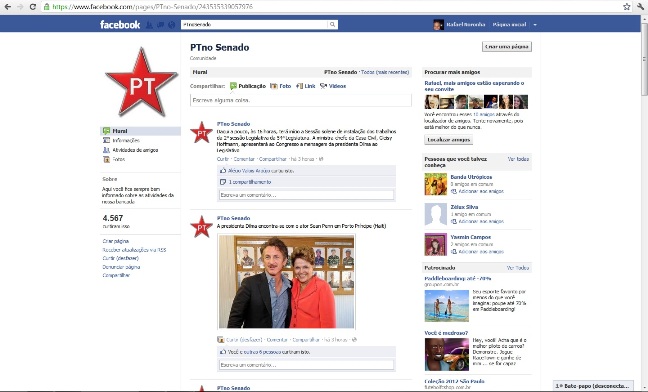
Task: Click the Criar uma página button
Action: click(507, 47)
